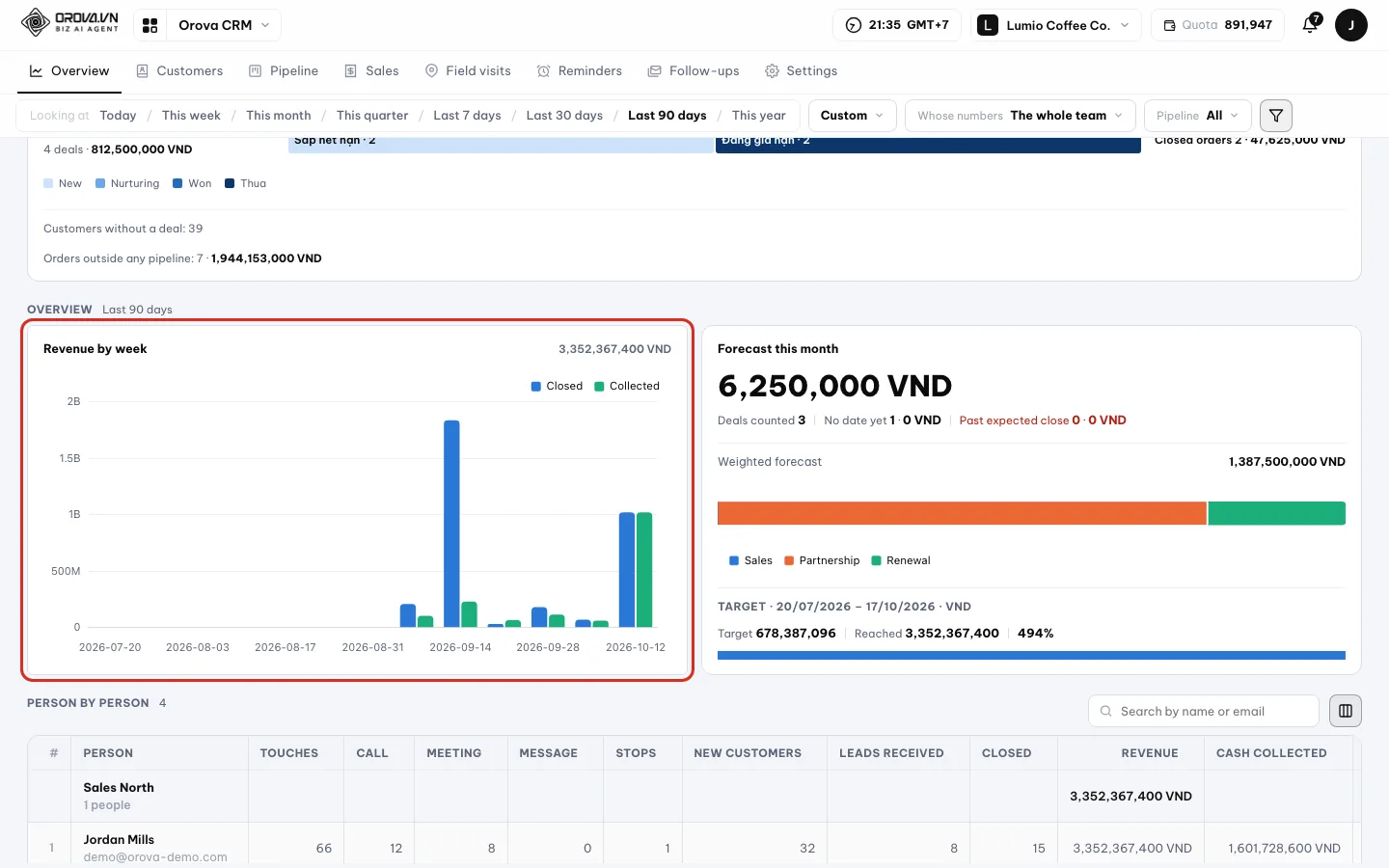The width and height of the screenshot is (1389, 868).
Task: Go to the Field visits tab
Action: [468, 71]
